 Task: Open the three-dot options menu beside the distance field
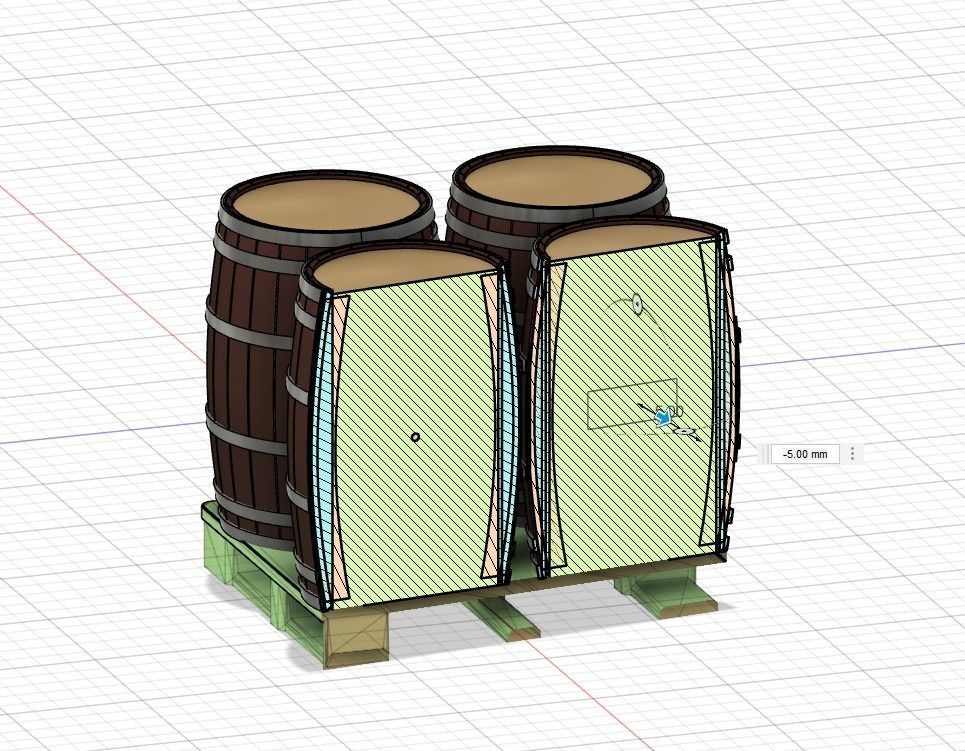(x=852, y=454)
